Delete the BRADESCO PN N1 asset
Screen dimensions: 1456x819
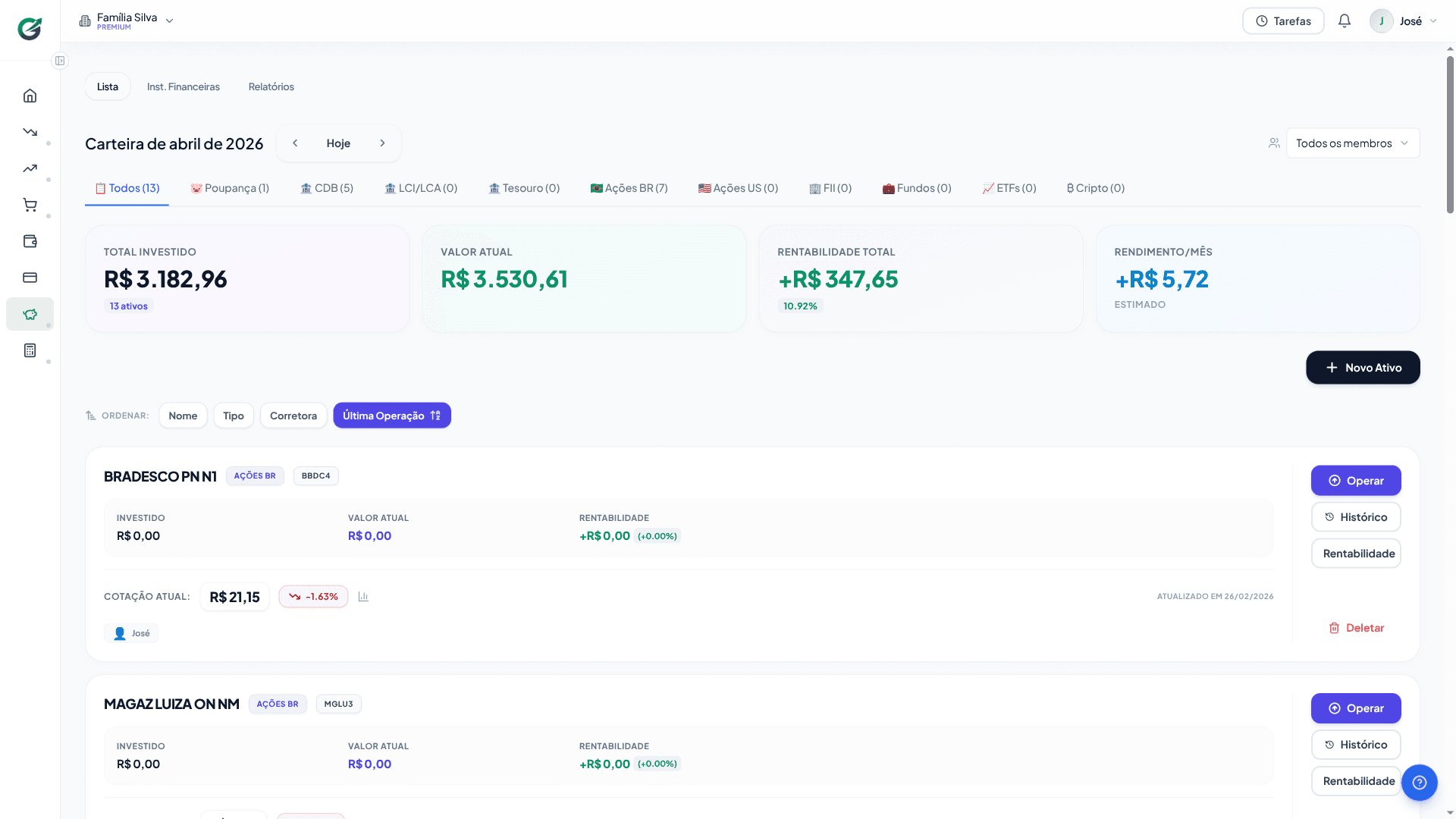1356,628
